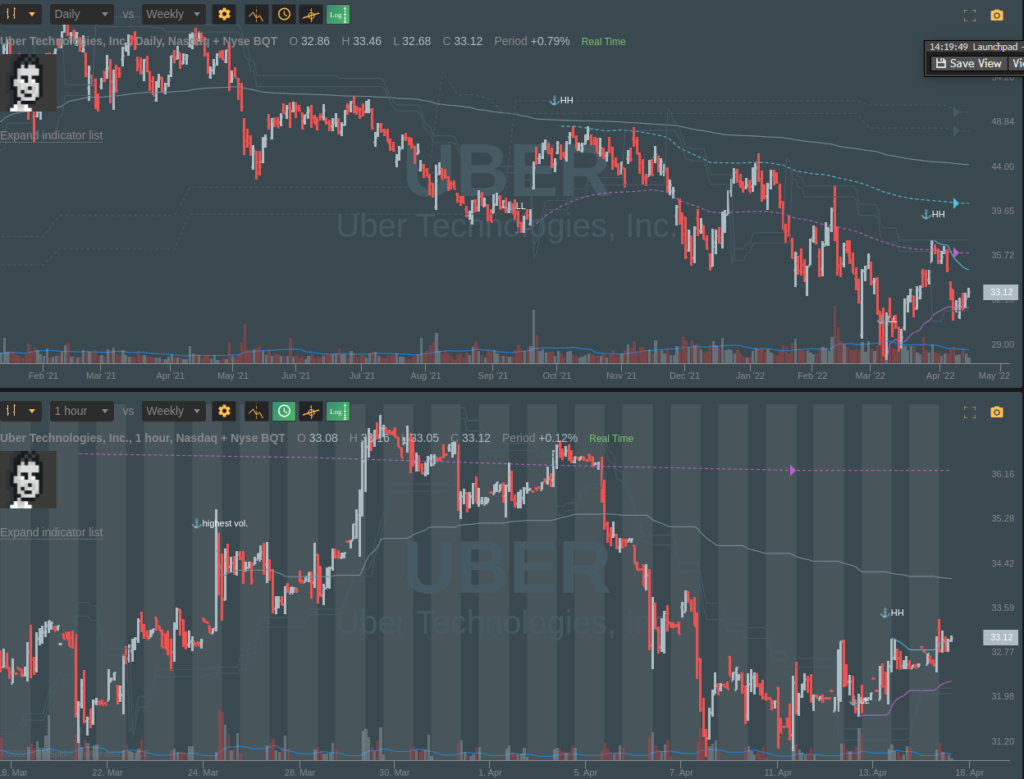
Task: Maximize the 1 hour chart with fullscreen icon
Action: pos(970,413)
